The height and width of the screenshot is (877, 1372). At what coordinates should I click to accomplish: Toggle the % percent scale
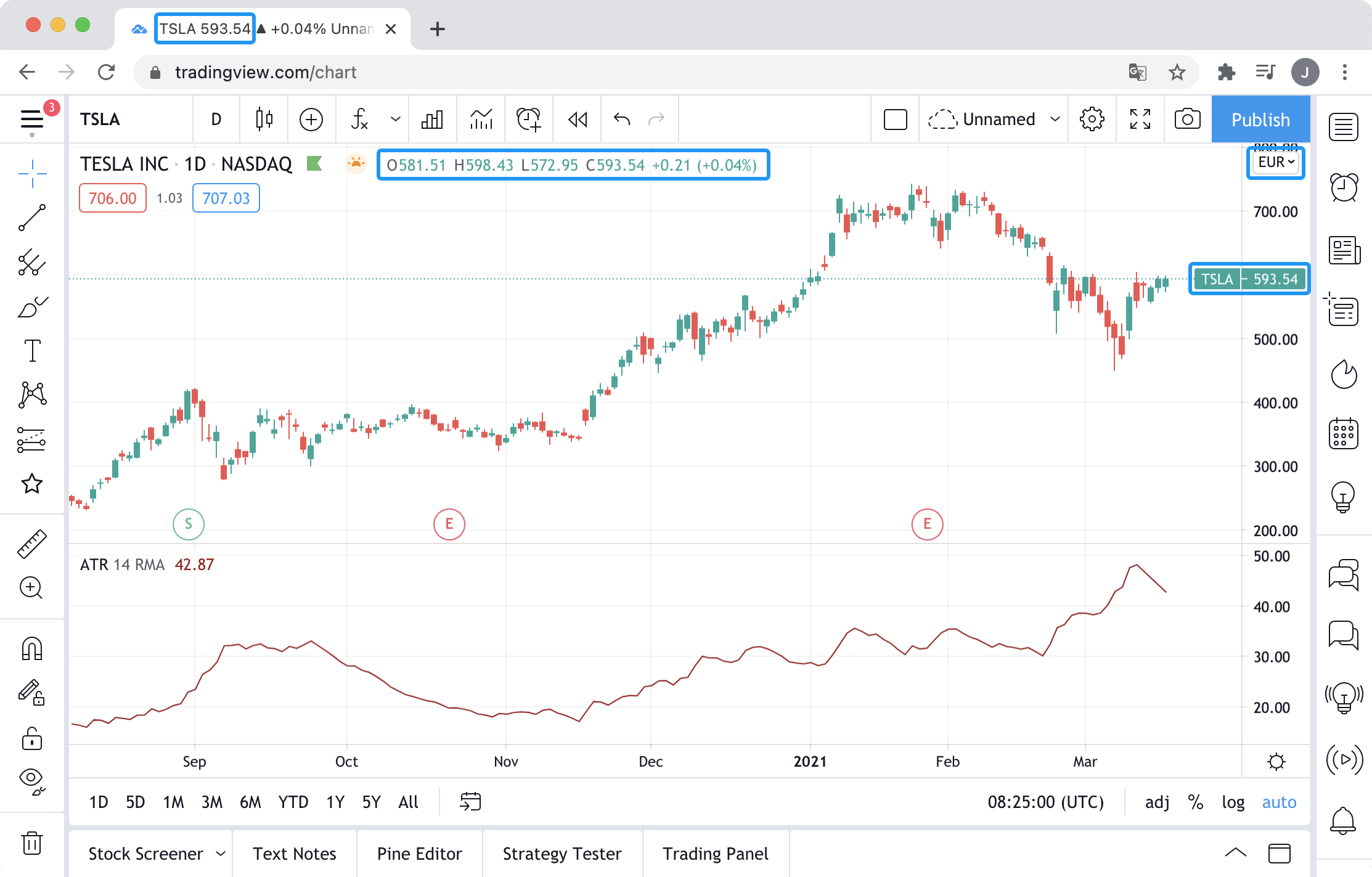pyautogui.click(x=1196, y=802)
